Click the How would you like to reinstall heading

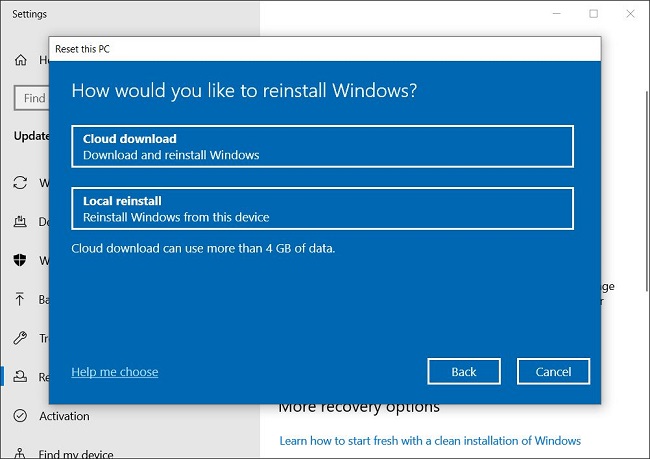(244, 90)
